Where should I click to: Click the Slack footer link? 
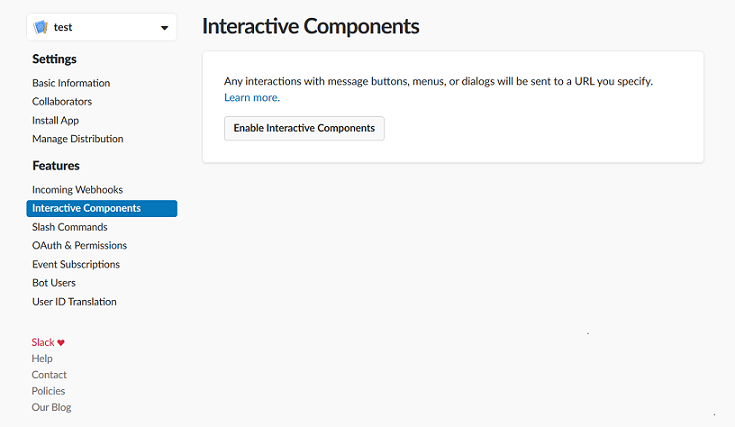tap(43, 342)
